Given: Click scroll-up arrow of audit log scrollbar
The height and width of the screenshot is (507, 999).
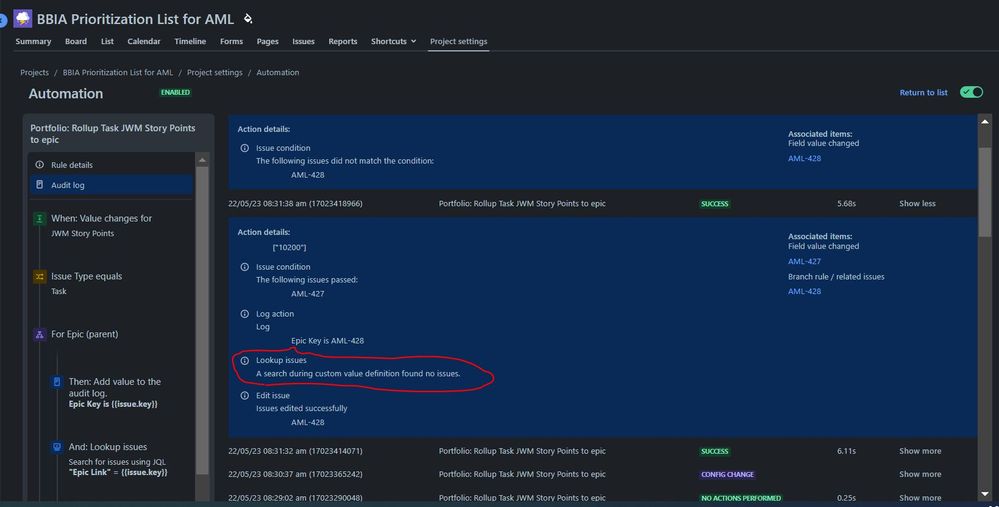Looking at the screenshot, I should 985,121.
